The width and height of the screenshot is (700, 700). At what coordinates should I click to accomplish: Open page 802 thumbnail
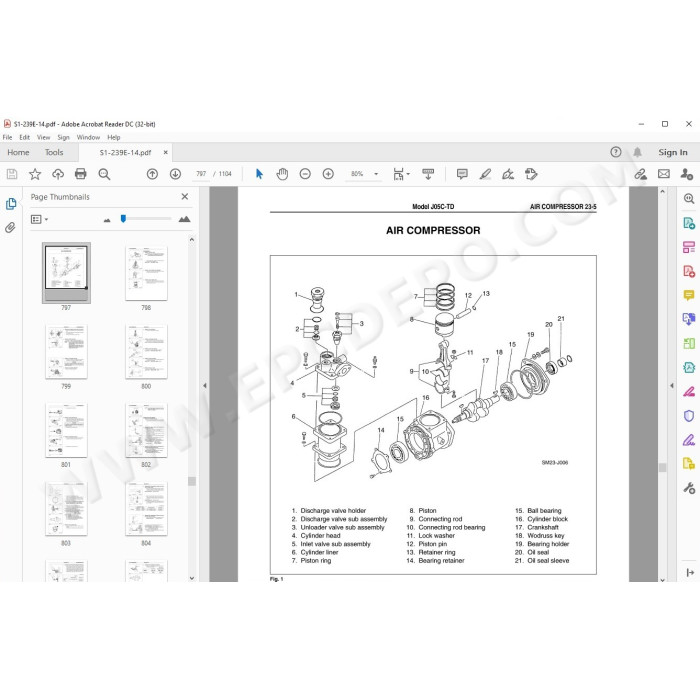tap(146, 430)
